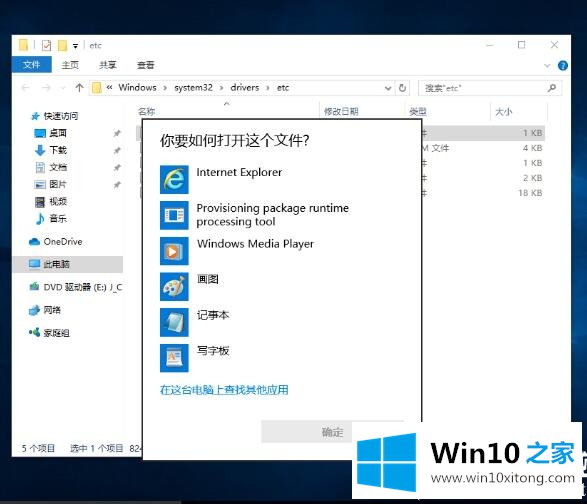
Task: Open quick access toolbar customize dropdown
Action: tap(76, 46)
